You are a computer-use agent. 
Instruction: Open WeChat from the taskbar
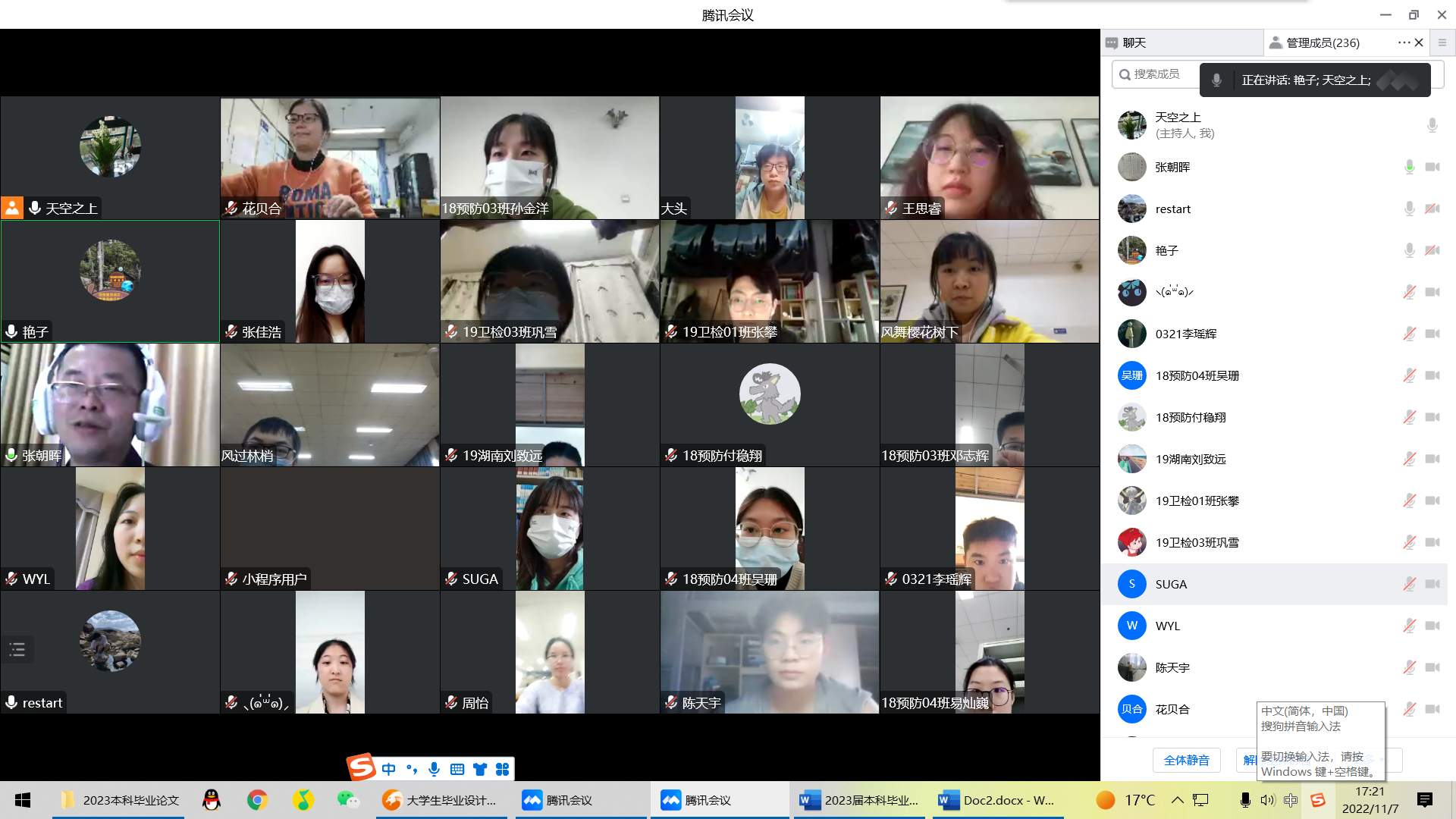coord(348,800)
